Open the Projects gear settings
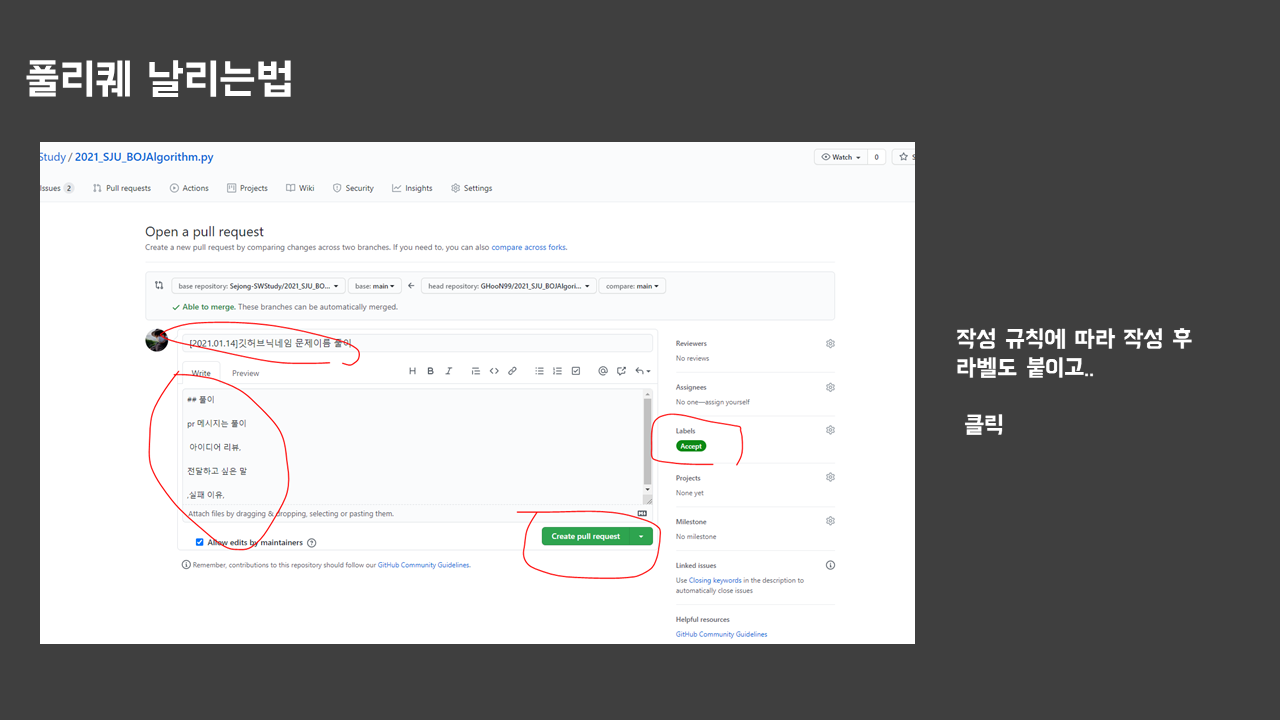The width and height of the screenshot is (1280, 720). tap(830, 477)
